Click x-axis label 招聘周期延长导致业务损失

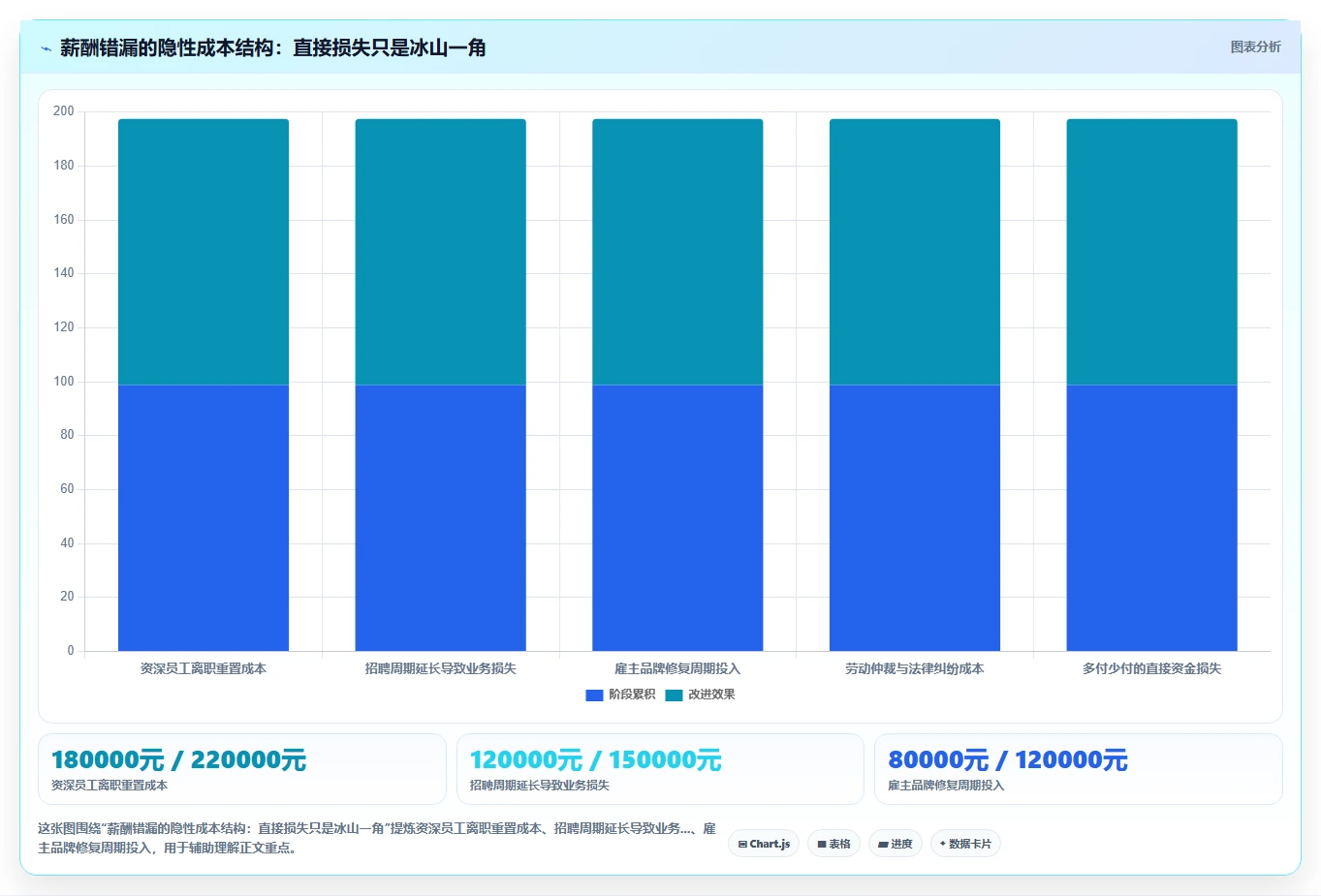441,668
